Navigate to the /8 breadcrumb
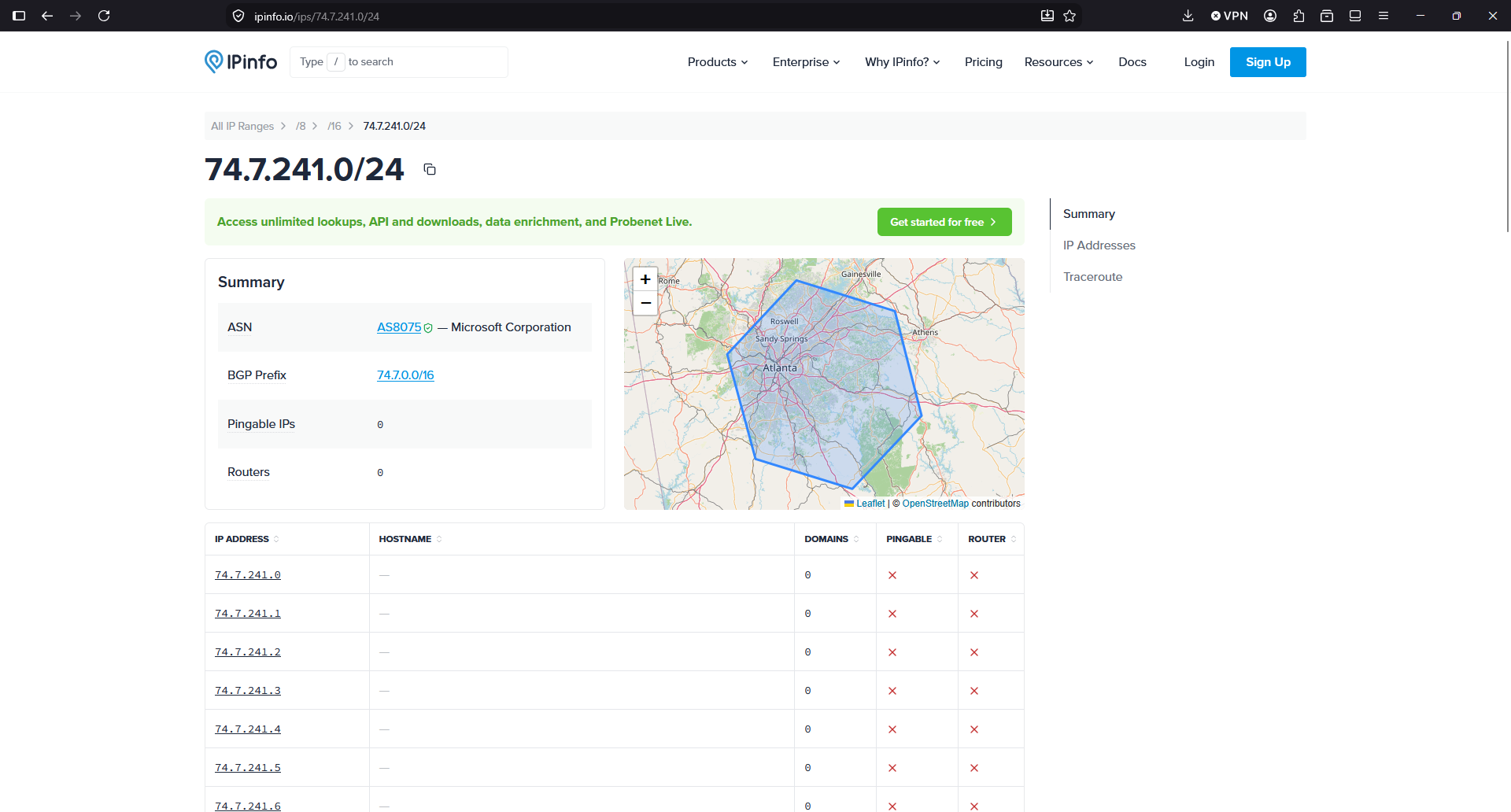1511x812 pixels. pos(301,126)
